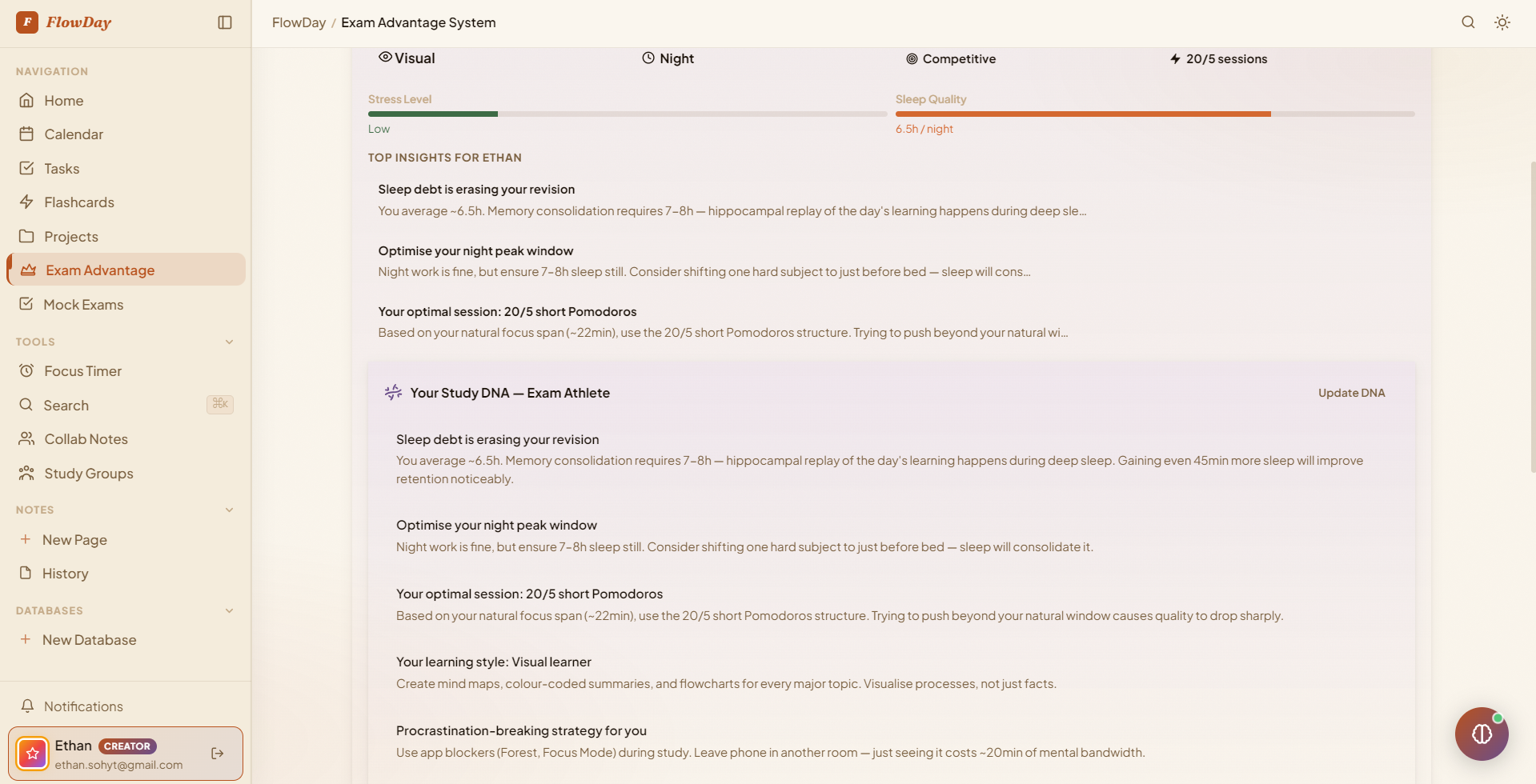The image size is (1536, 784).
Task: Collapse the Tools section
Action: 230,342
